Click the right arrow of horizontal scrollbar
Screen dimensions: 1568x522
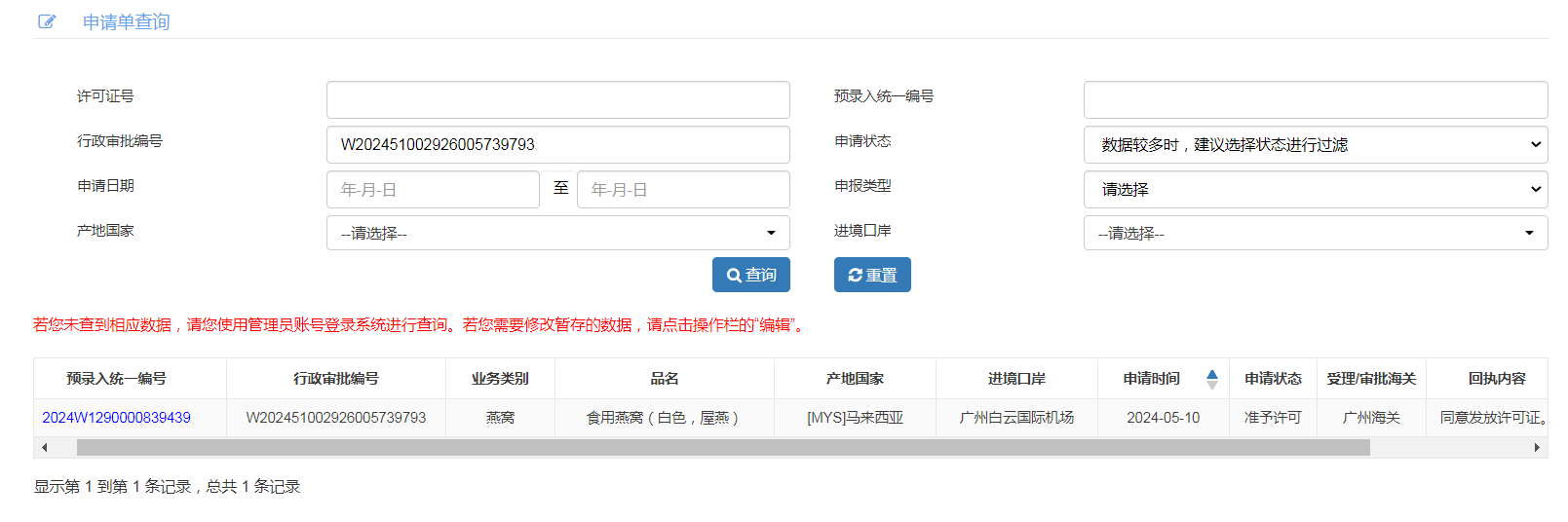point(1537,448)
